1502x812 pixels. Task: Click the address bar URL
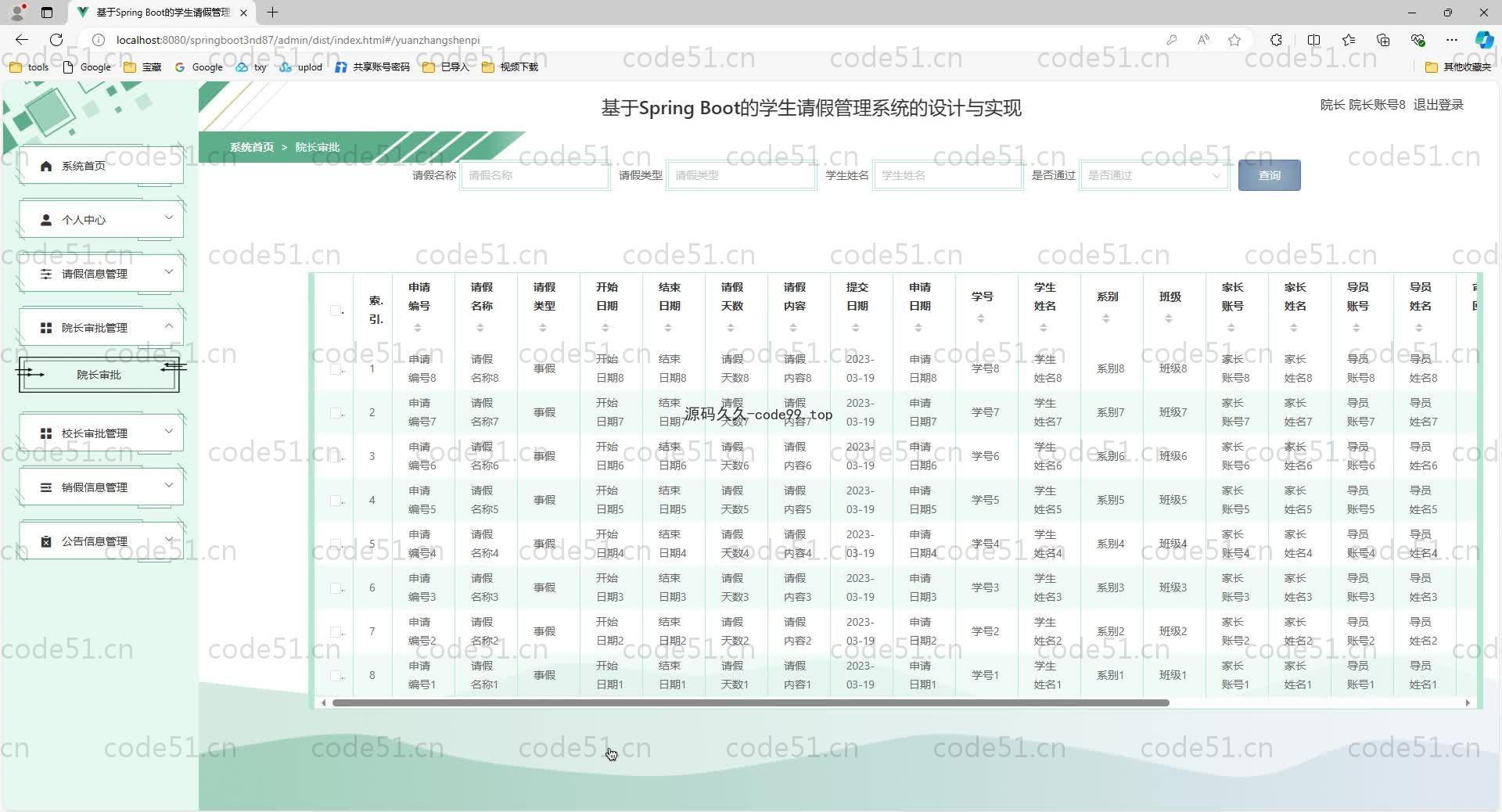pyautogui.click(x=298, y=40)
